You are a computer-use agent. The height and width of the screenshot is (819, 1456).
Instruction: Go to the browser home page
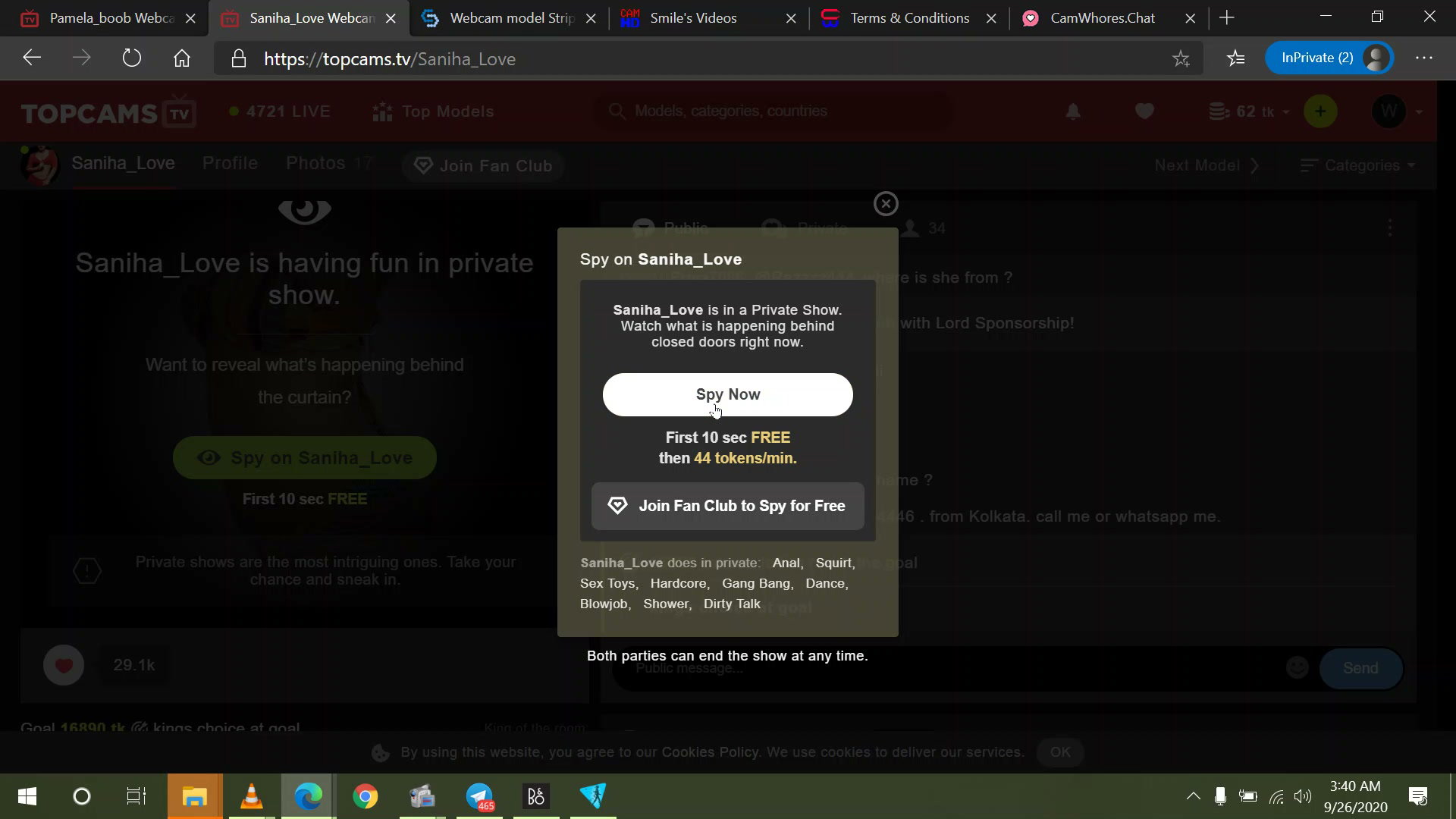point(182,58)
